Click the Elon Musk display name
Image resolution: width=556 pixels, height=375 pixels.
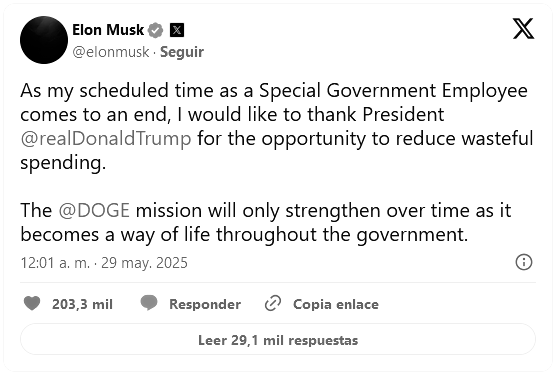pos(108,30)
